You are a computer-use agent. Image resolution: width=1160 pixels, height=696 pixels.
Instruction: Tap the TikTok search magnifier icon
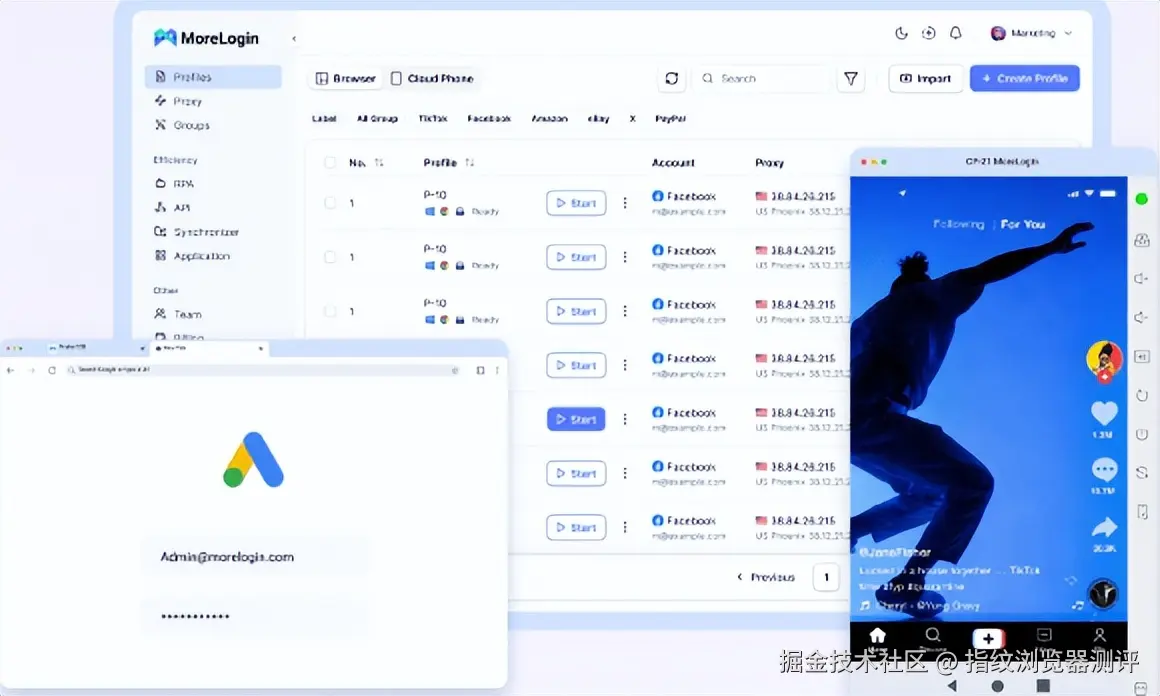[x=933, y=636]
